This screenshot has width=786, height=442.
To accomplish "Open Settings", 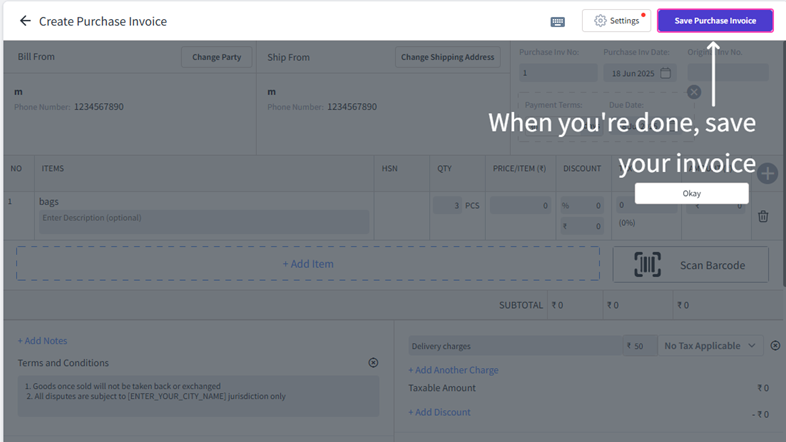I will coord(616,21).
